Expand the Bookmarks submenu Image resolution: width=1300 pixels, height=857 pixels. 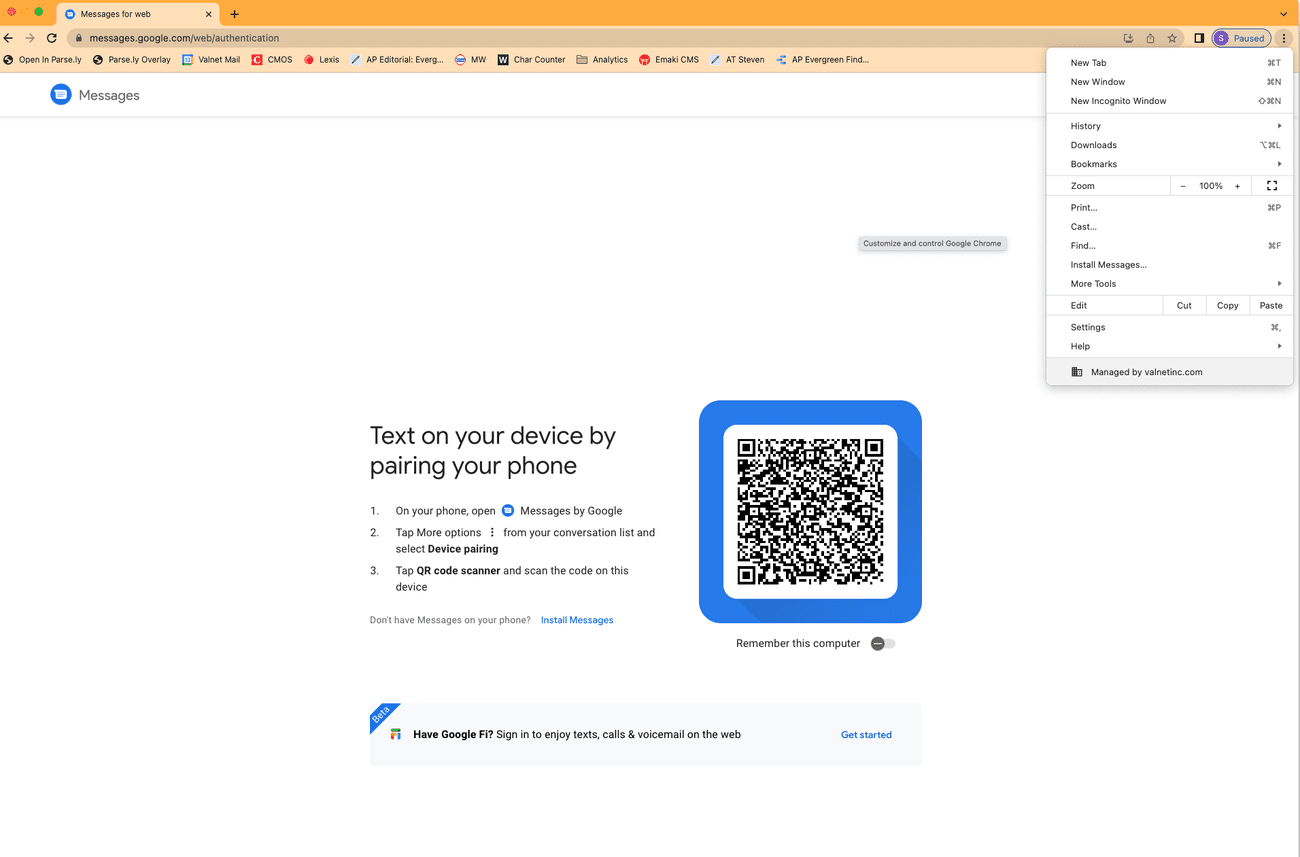tap(1092, 163)
